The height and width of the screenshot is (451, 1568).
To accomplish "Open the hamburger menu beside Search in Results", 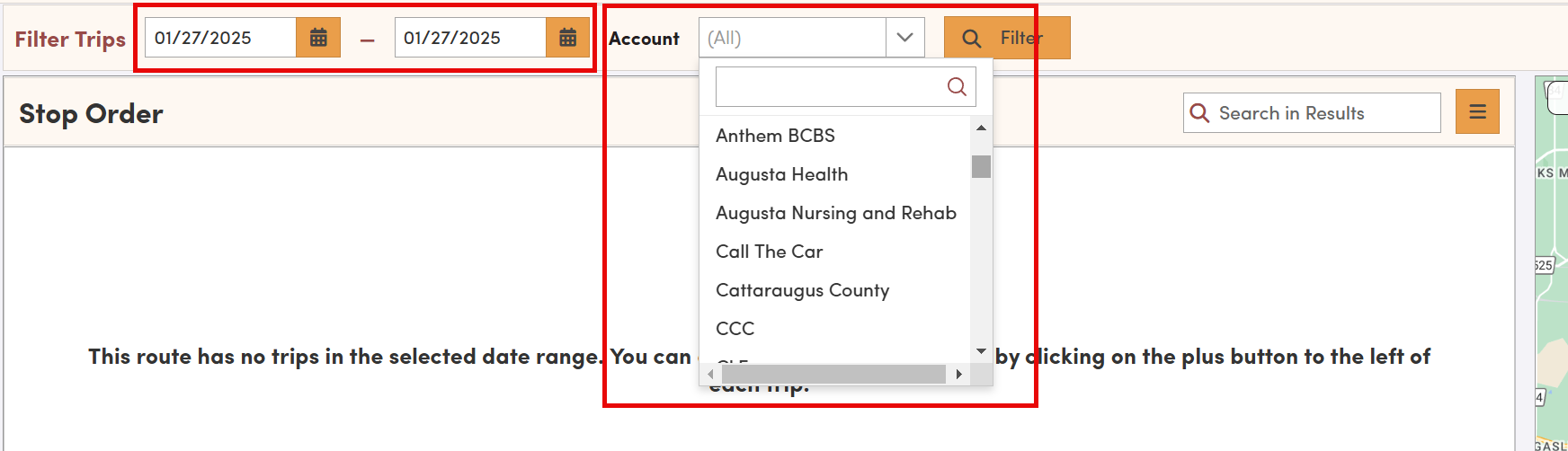I will pyautogui.click(x=1477, y=111).
